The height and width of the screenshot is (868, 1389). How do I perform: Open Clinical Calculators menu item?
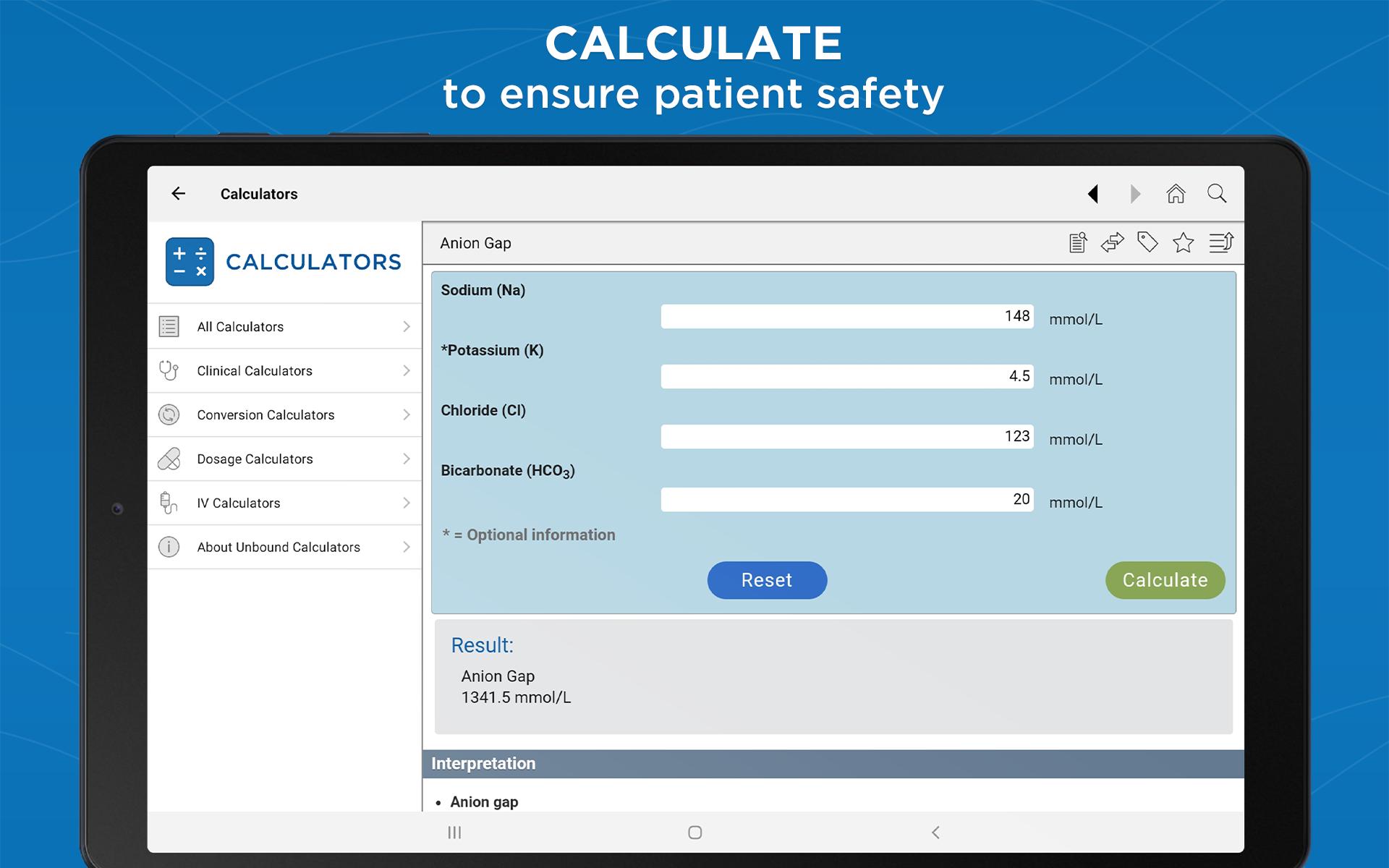(284, 370)
